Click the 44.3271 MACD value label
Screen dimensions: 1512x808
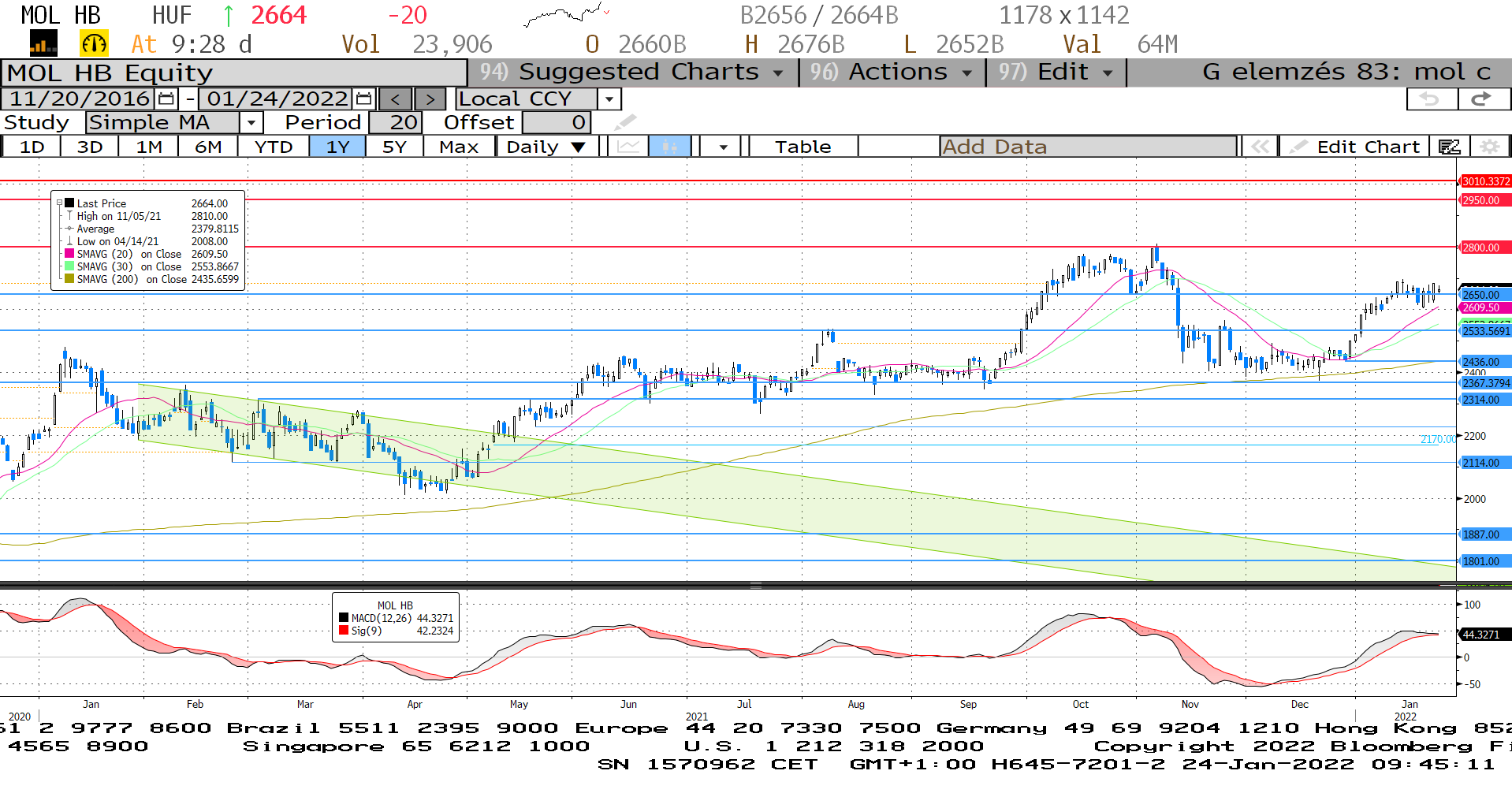click(x=1485, y=635)
